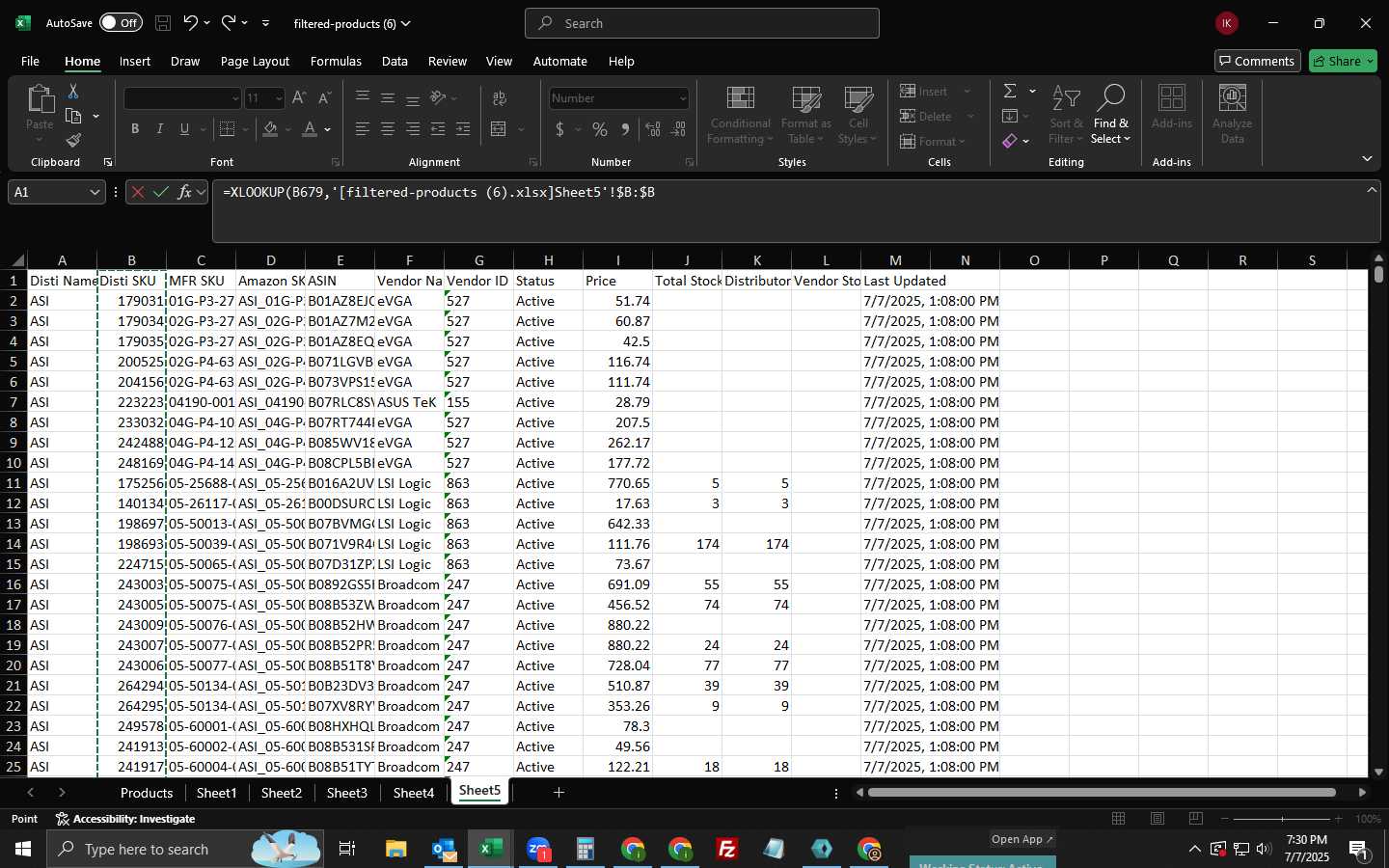Image resolution: width=1389 pixels, height=868 pixels.
Task: Toggle Underline formatting
Action: [184, 128]
